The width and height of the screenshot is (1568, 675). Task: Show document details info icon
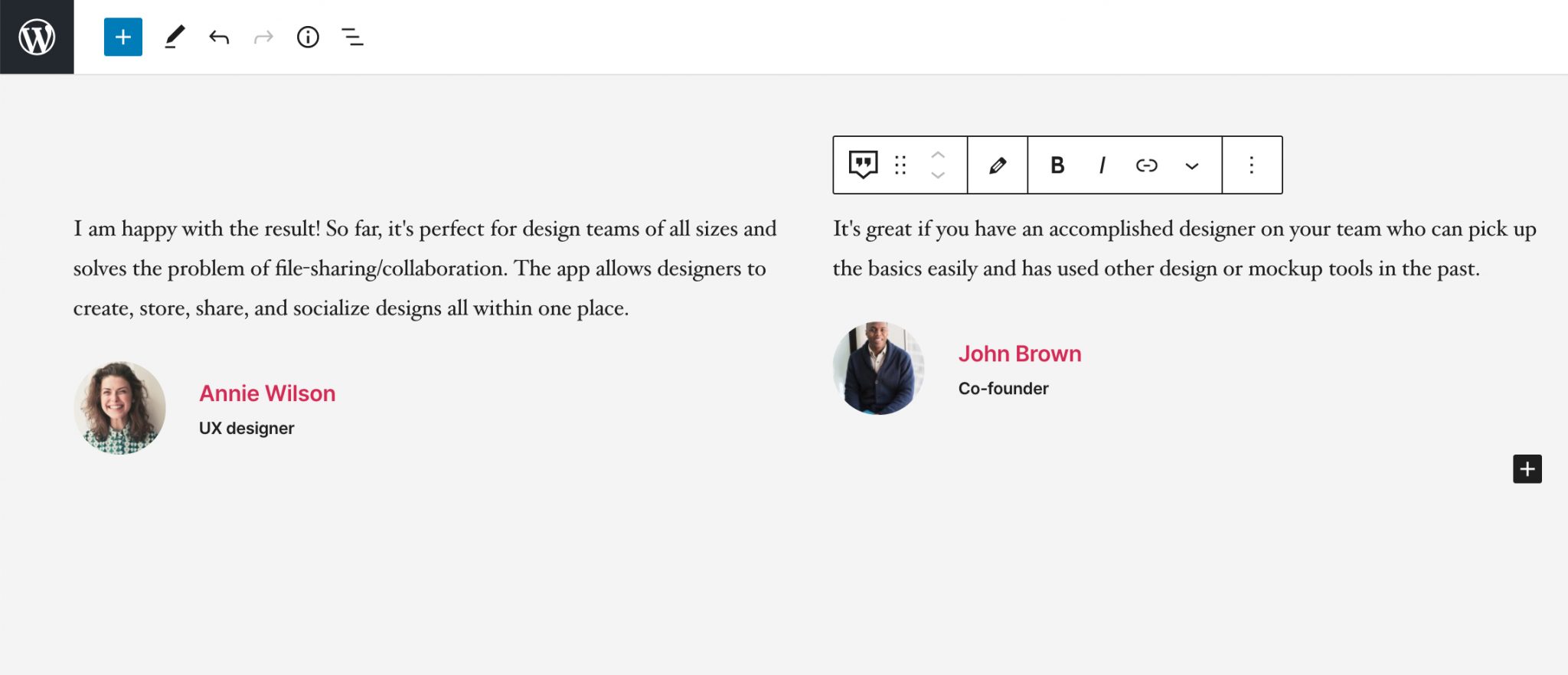308,37
